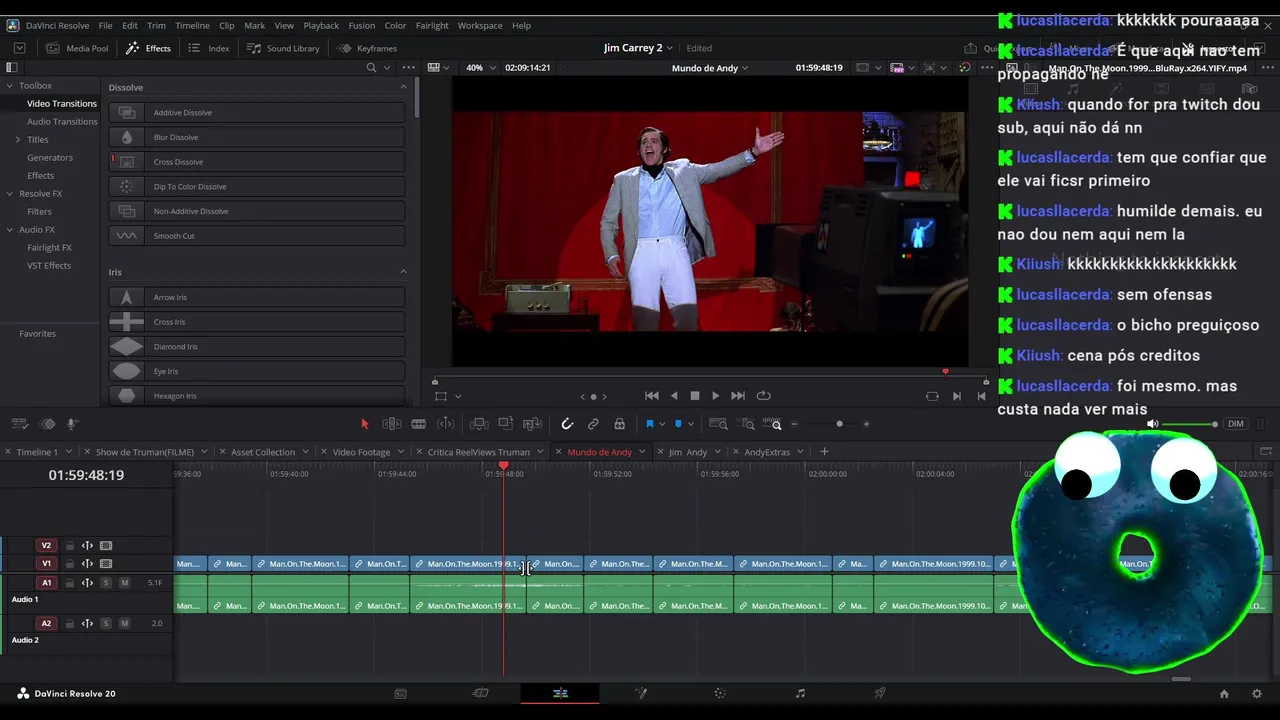Open the Deliver page rocket icon
This screenshot has height=720, width=1280.
(x=880, y=693)
